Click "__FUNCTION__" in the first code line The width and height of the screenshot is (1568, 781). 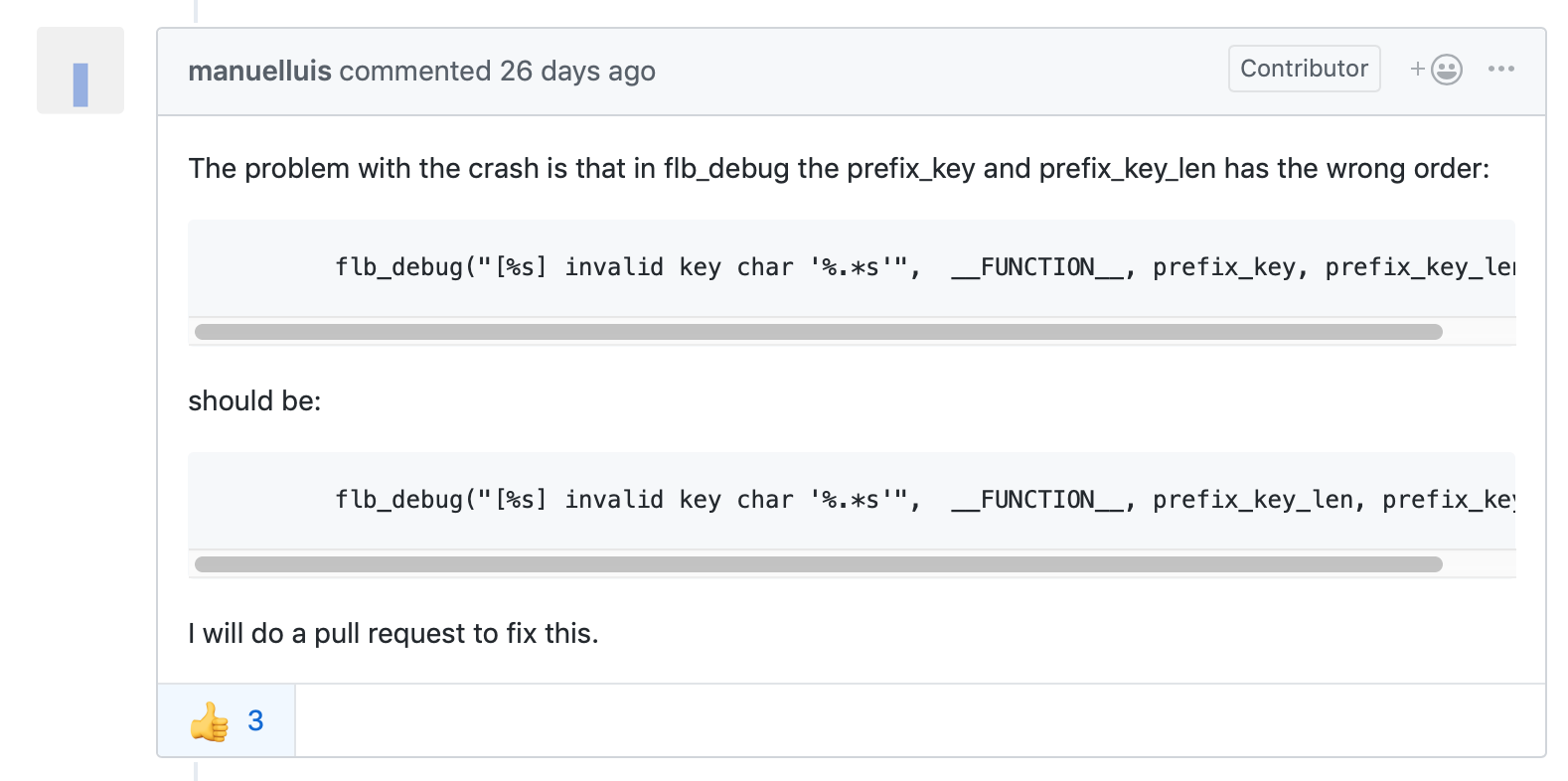(1036, 267)
